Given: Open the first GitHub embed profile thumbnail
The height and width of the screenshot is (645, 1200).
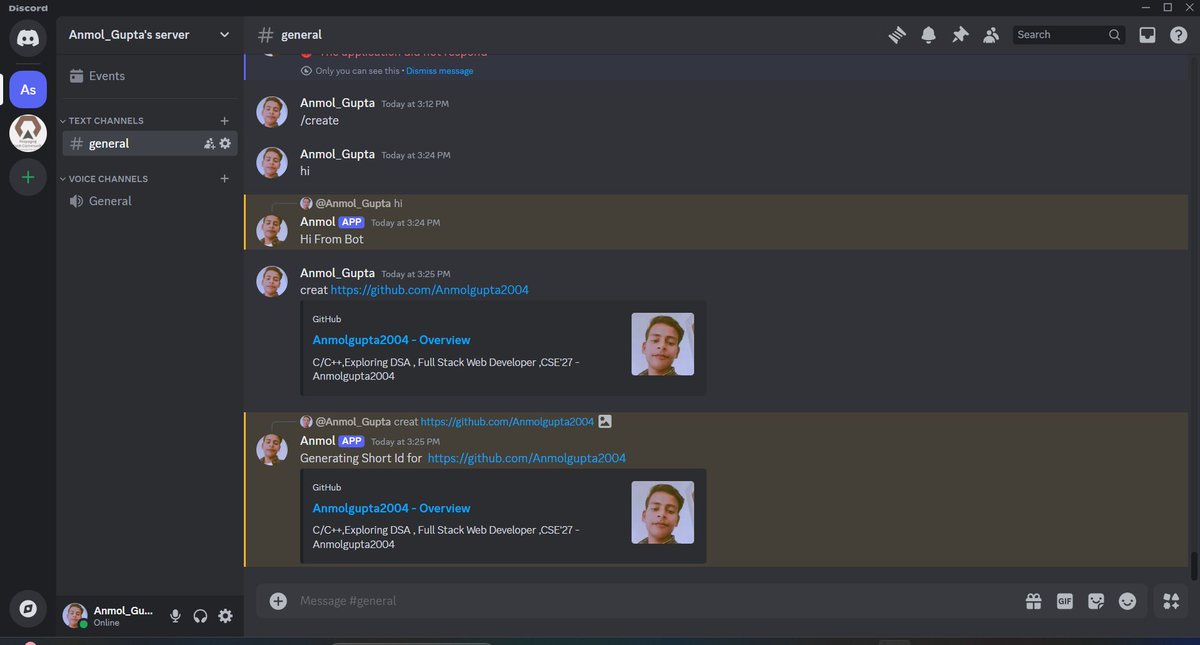Looking at the screenshot, I should pos(662,344).
